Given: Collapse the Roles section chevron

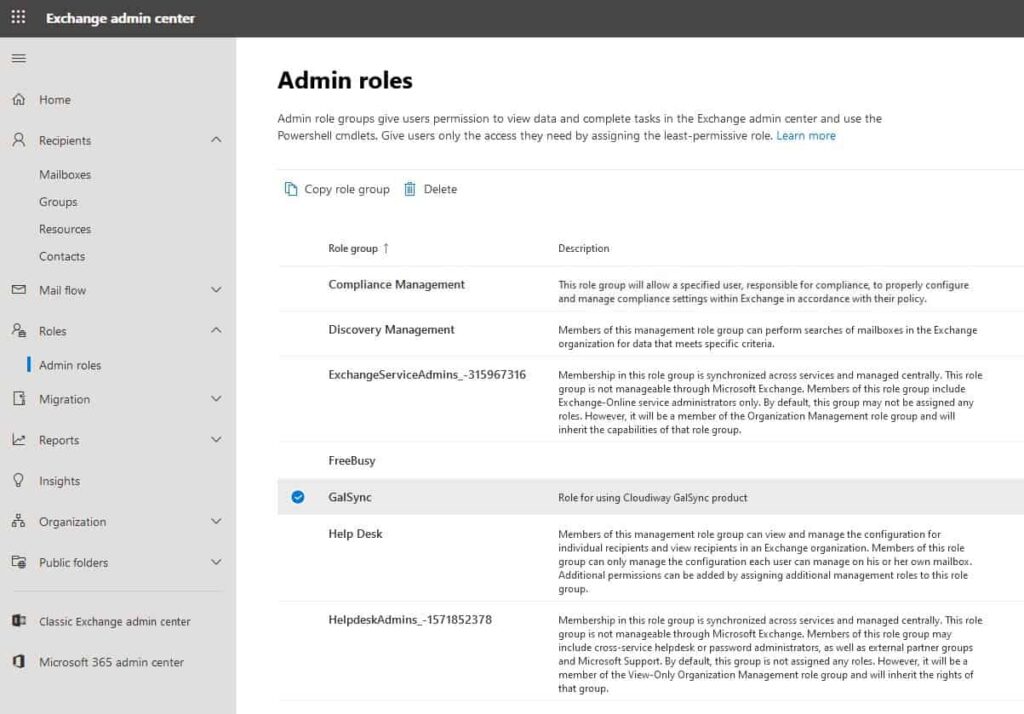Looking at the screenshot, I should pyautogui.click(x=216, y=331).
